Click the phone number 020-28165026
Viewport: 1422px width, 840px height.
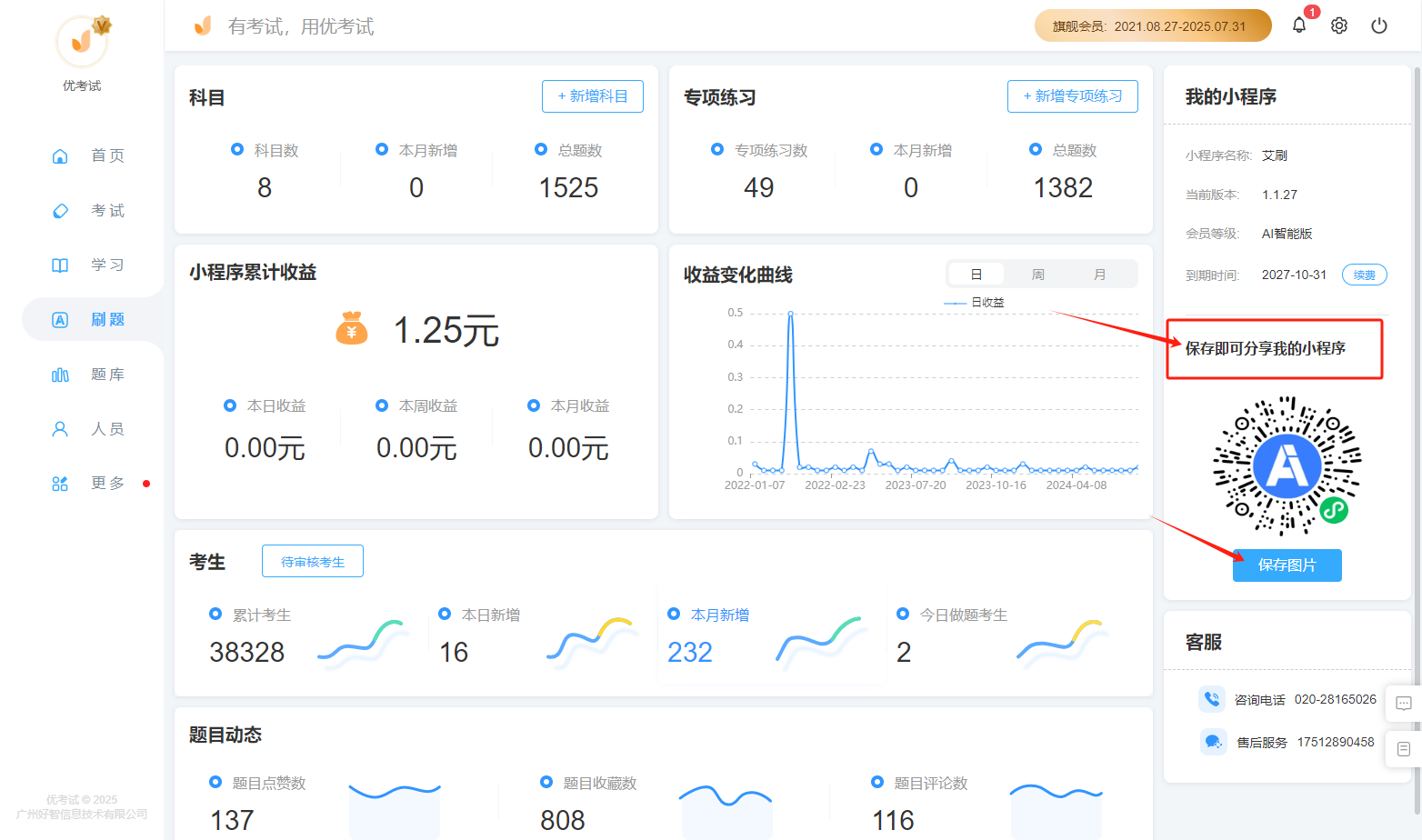coord(1336,699)
